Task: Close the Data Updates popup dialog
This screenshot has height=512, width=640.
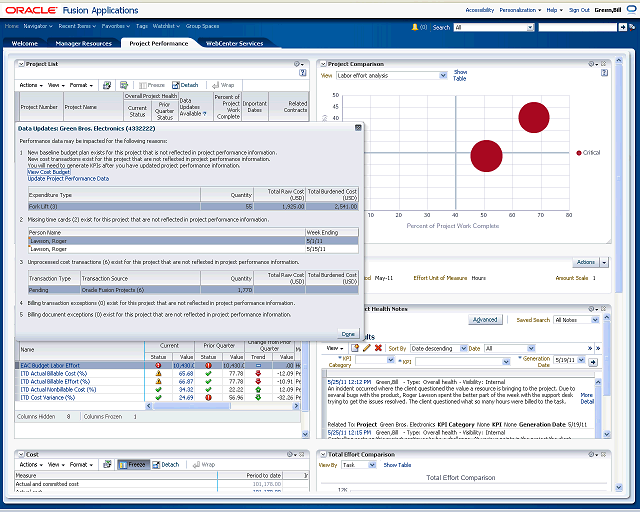Action: 358,128
